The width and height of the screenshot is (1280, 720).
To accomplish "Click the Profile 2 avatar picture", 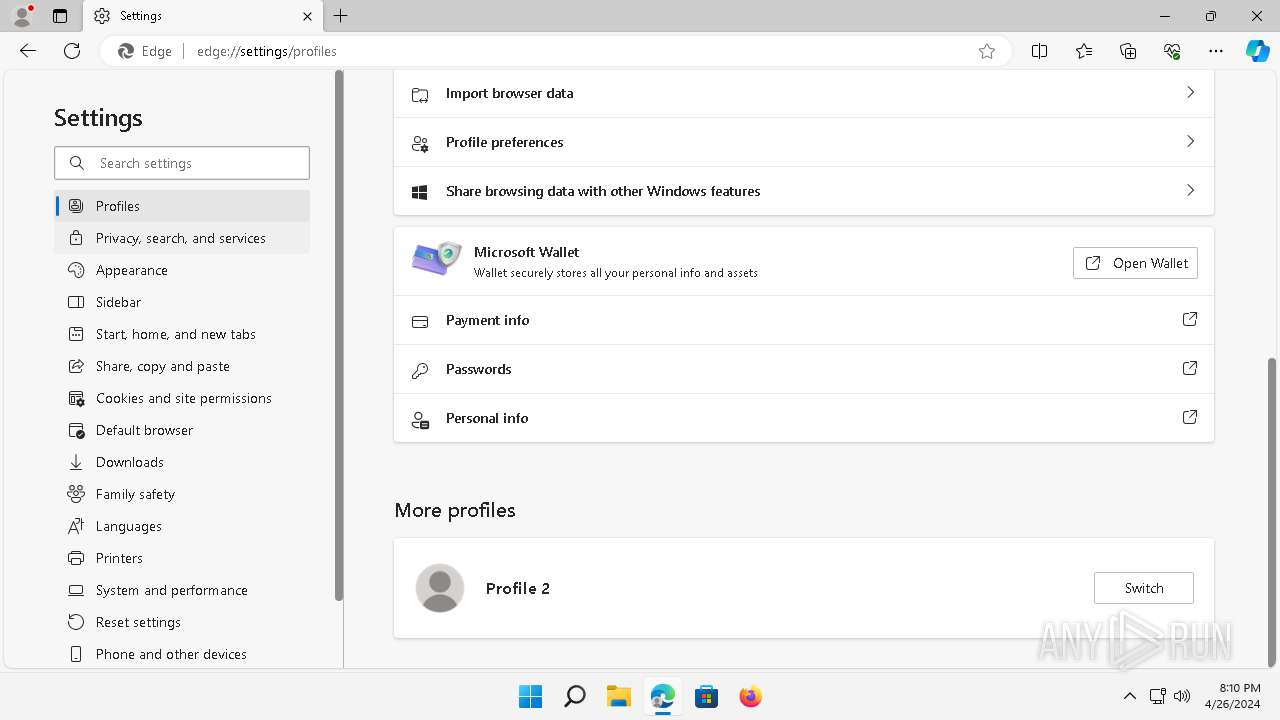I will (440, 588).
